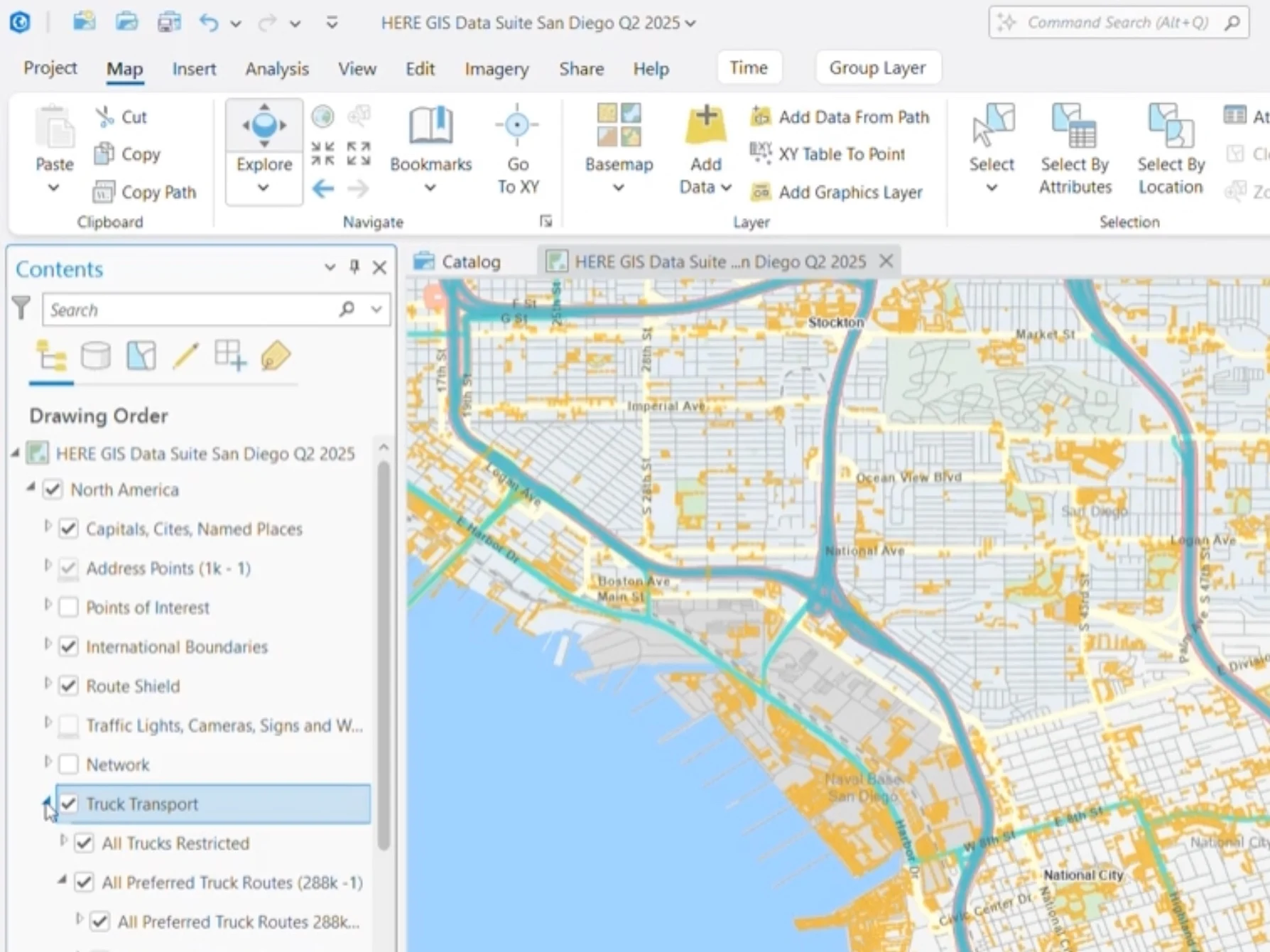
Task: Switch to the Imagery ribbon tab
Action: (496, 68)
